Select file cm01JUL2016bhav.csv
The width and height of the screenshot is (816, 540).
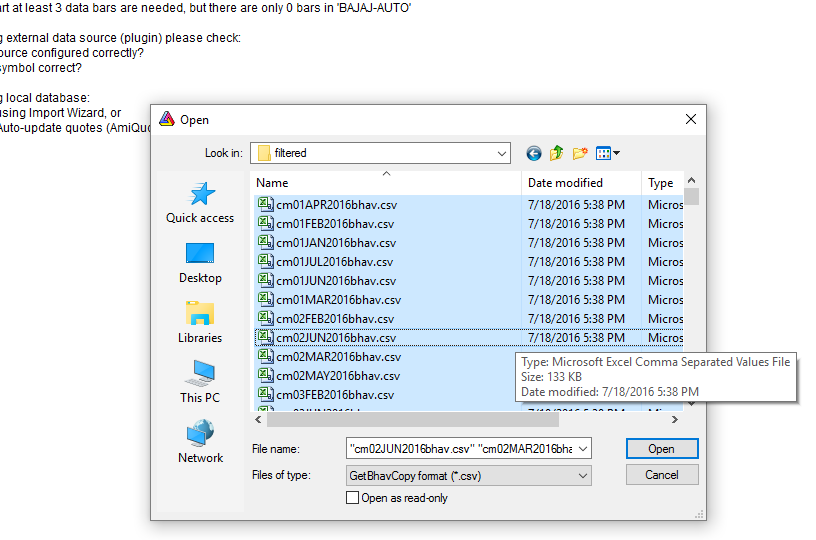coord(335,262)
